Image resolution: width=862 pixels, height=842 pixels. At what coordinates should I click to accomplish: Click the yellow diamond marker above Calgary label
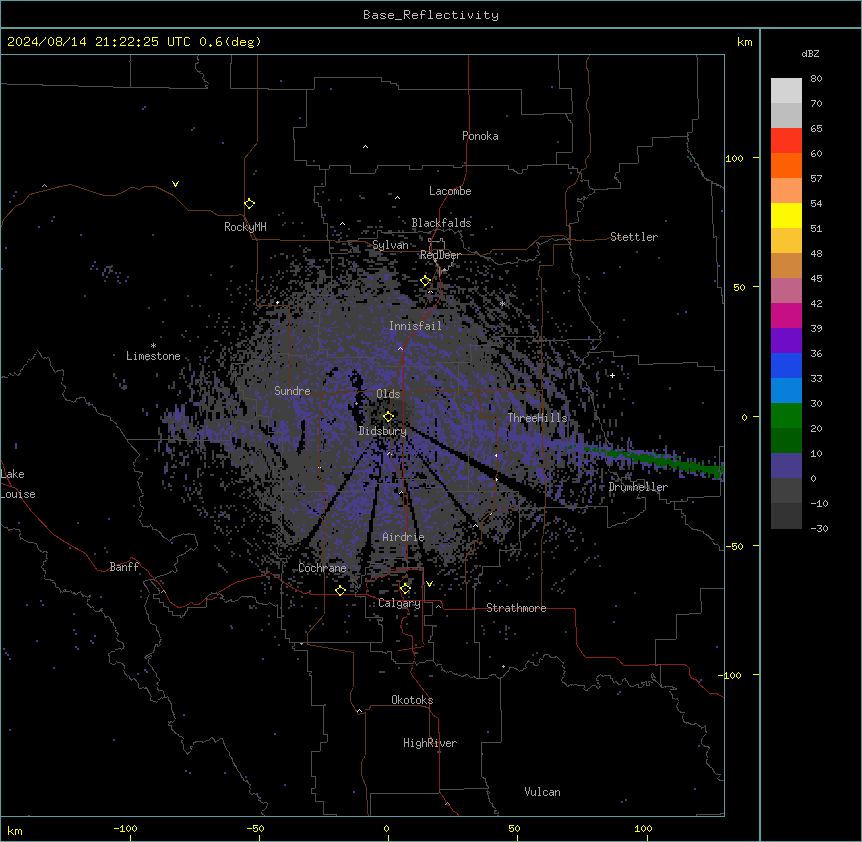pyautogui.click(x=405, y=589)
